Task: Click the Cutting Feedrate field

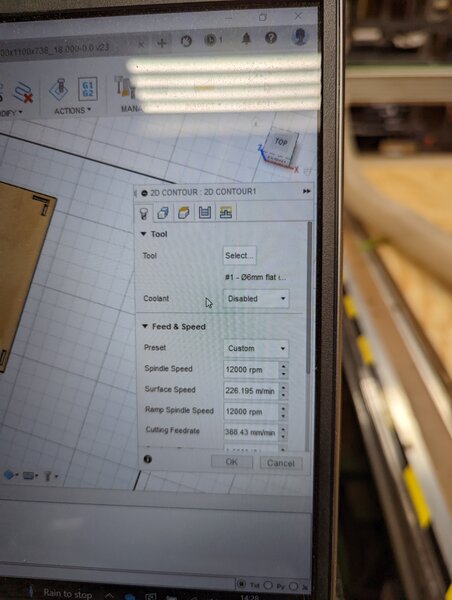Action: pos(251,432)
